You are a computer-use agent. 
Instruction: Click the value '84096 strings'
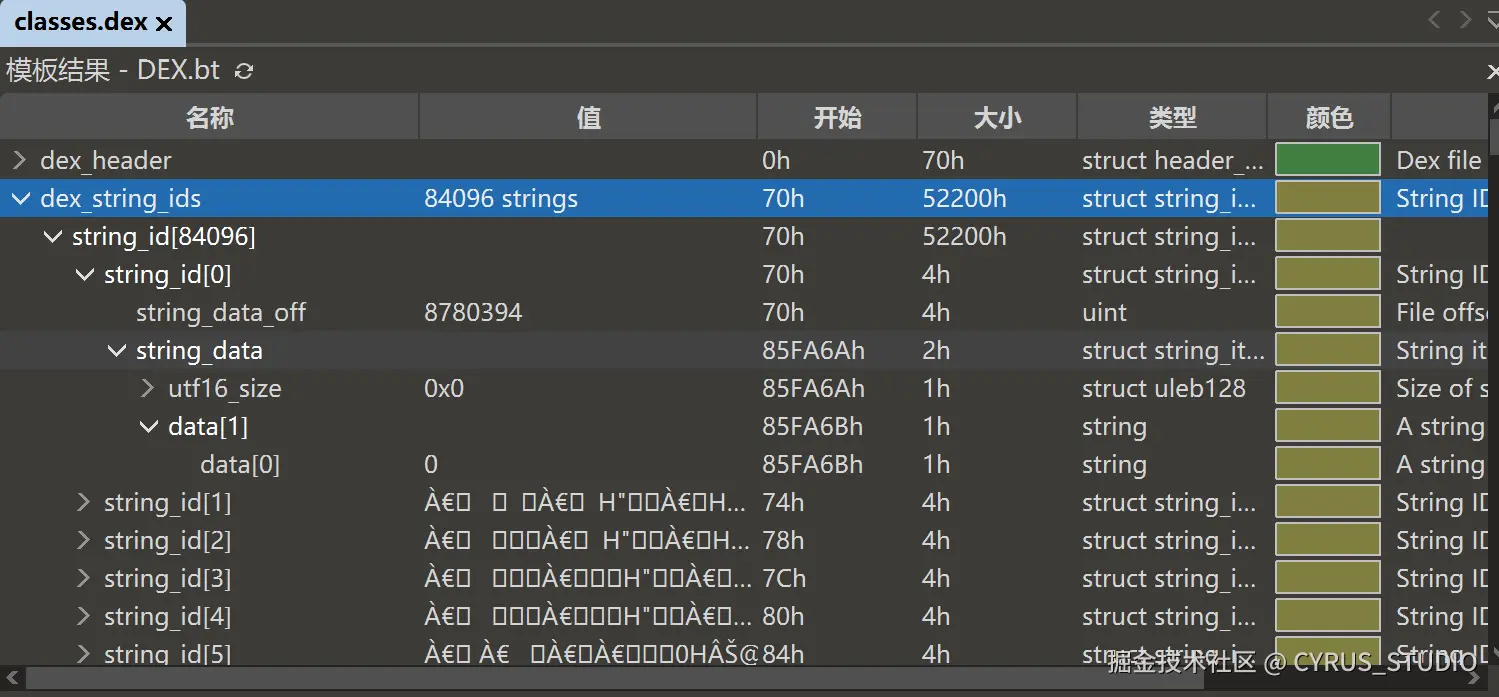pyautogui.click(x=501, y=198)
